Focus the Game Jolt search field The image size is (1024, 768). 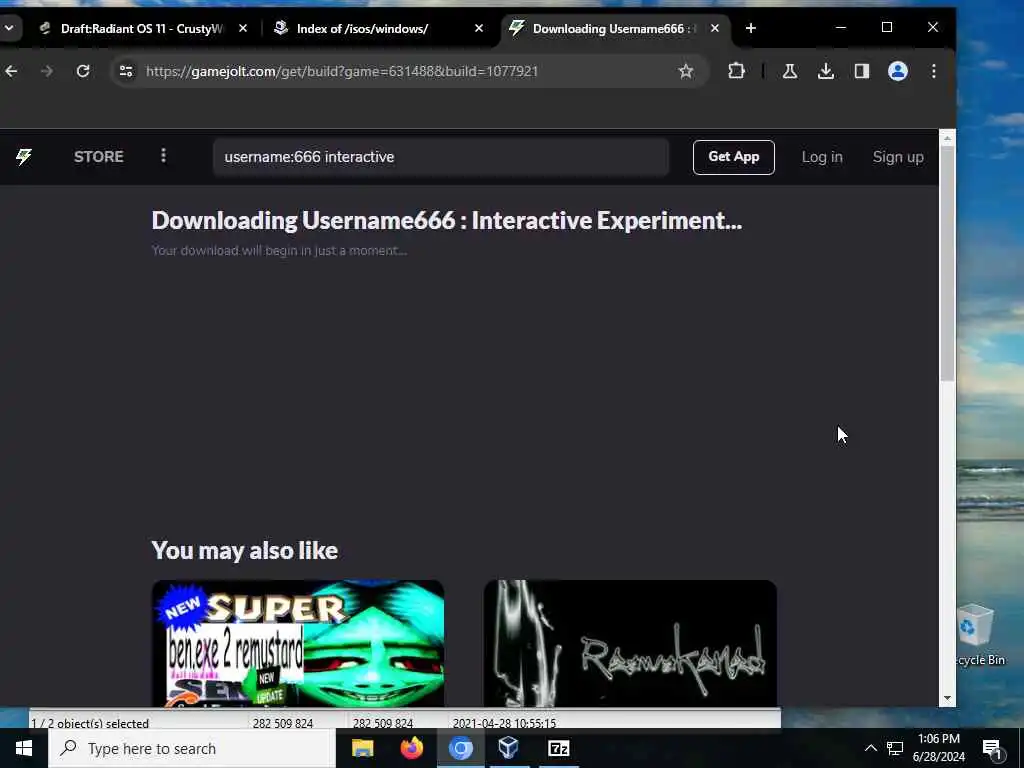click(x=441, y=157)
